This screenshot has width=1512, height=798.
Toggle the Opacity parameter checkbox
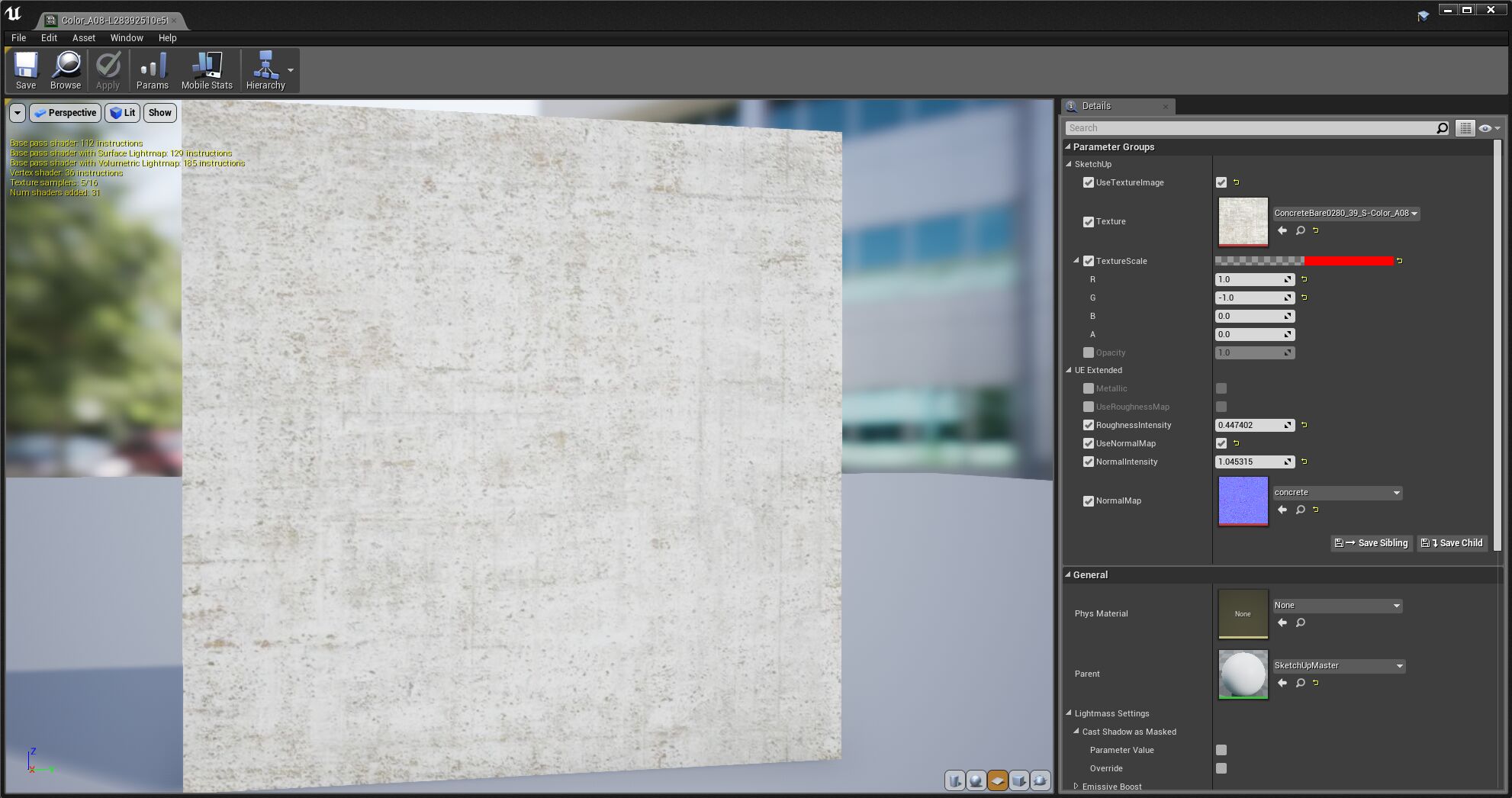click(1089, 352)
